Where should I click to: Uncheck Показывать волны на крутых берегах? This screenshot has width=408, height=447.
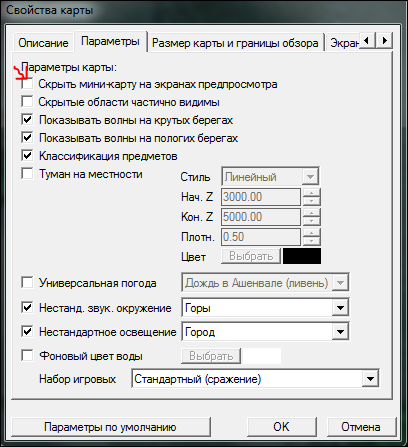tap(27, 119)
